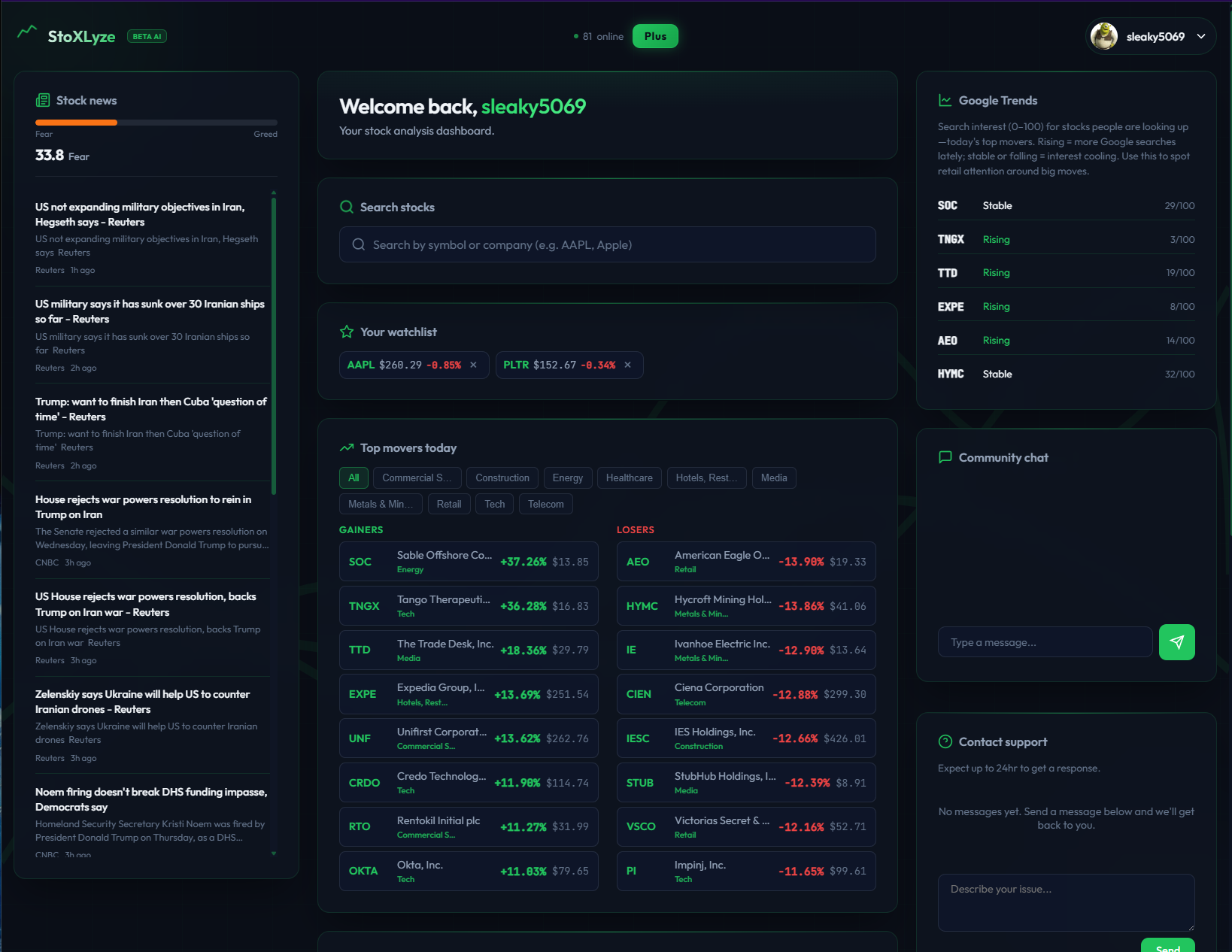The image size is (1232, 952).
Task: Click the Community chat bubble icon
Action: pos(945,456)
